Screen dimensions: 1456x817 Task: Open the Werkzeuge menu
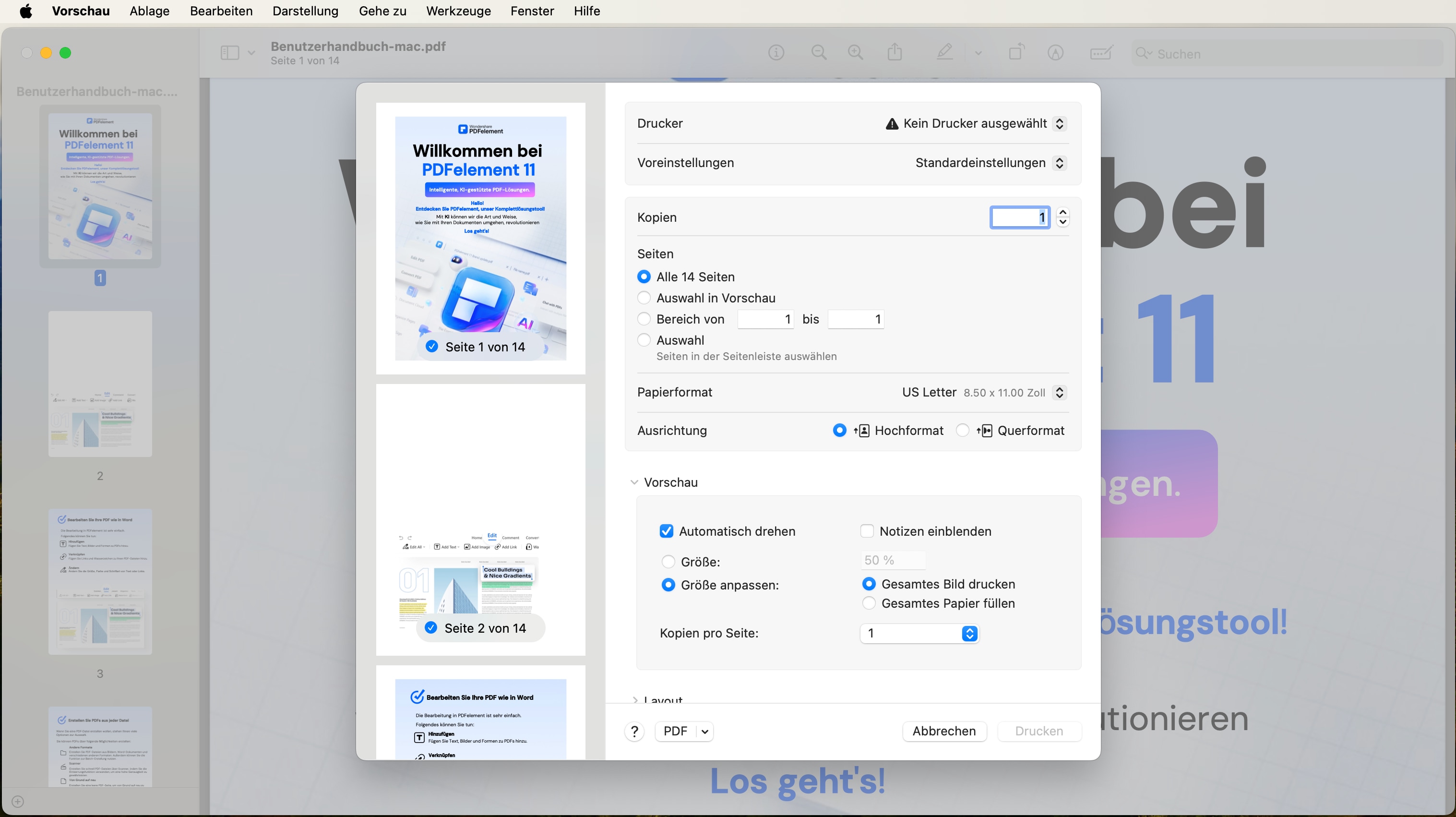(458, 12)
